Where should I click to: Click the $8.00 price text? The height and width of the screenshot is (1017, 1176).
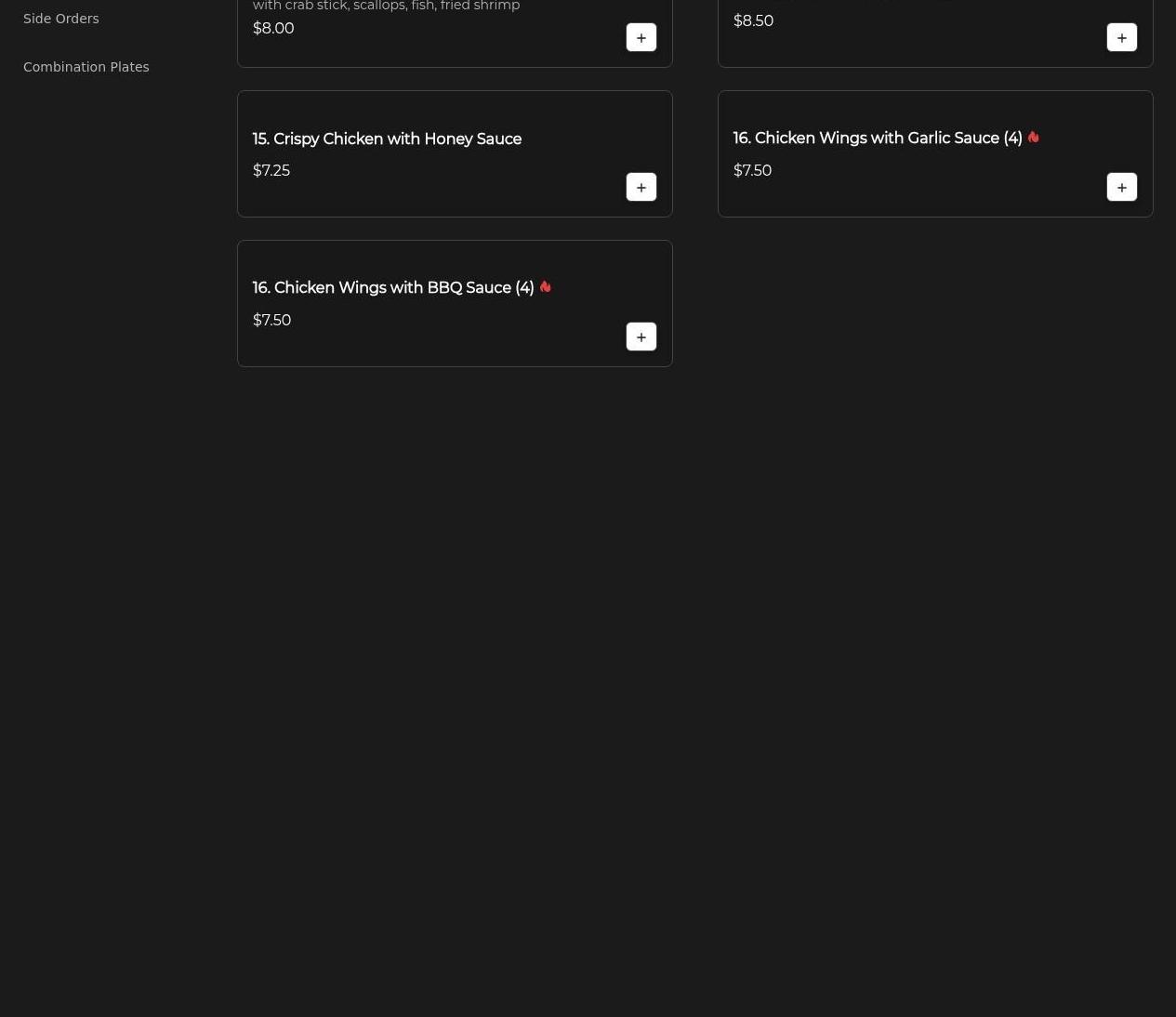pos(273,28)
